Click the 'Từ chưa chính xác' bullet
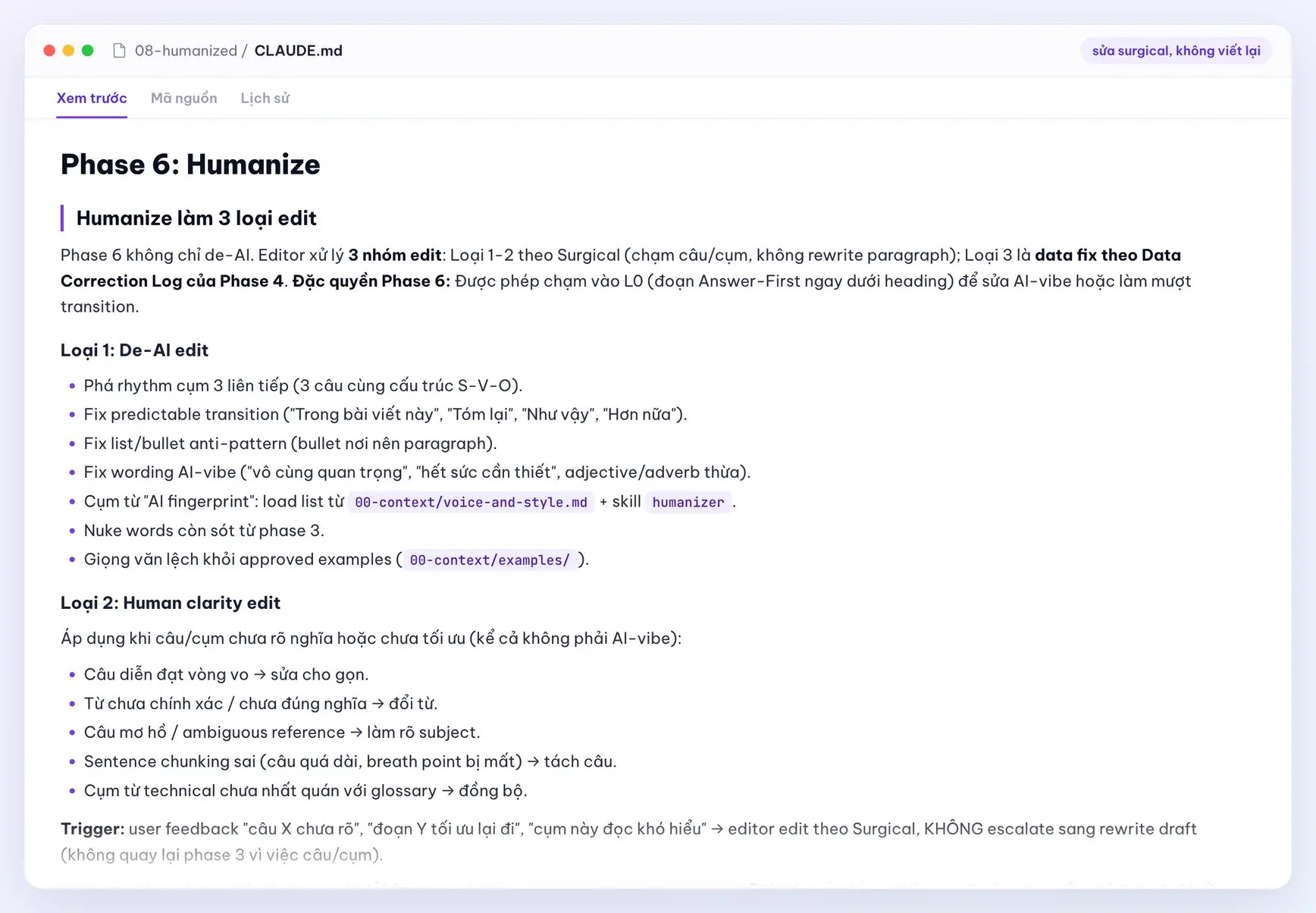This screenshot has width=1316, height=913. click(261, 704)
